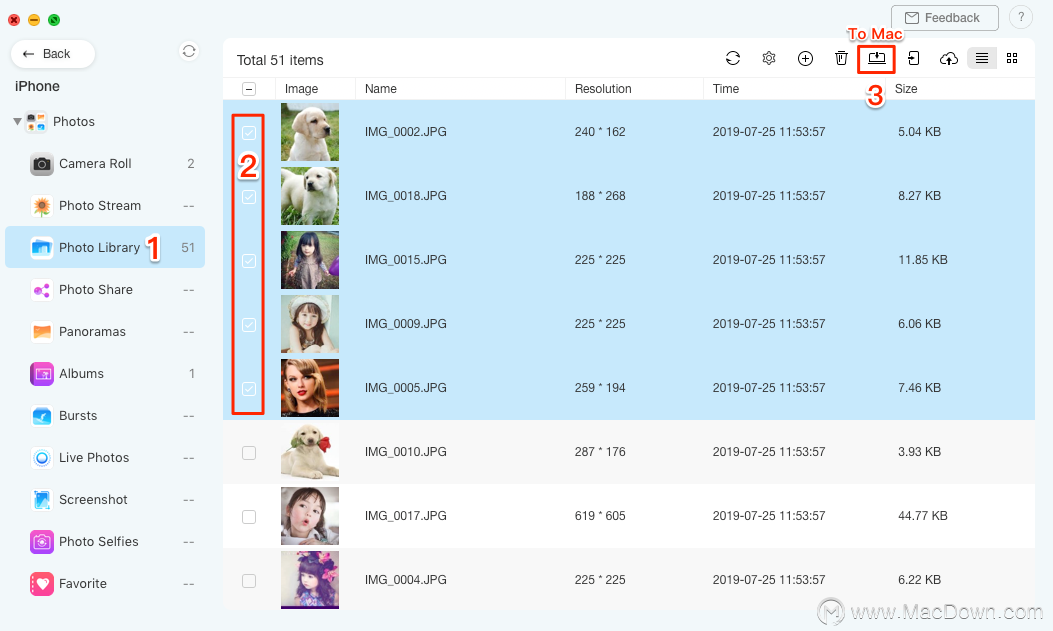Screen dimensions: 1053x631
Task: Click the file name IMG_0010.JPG
Action: point(406,452)
